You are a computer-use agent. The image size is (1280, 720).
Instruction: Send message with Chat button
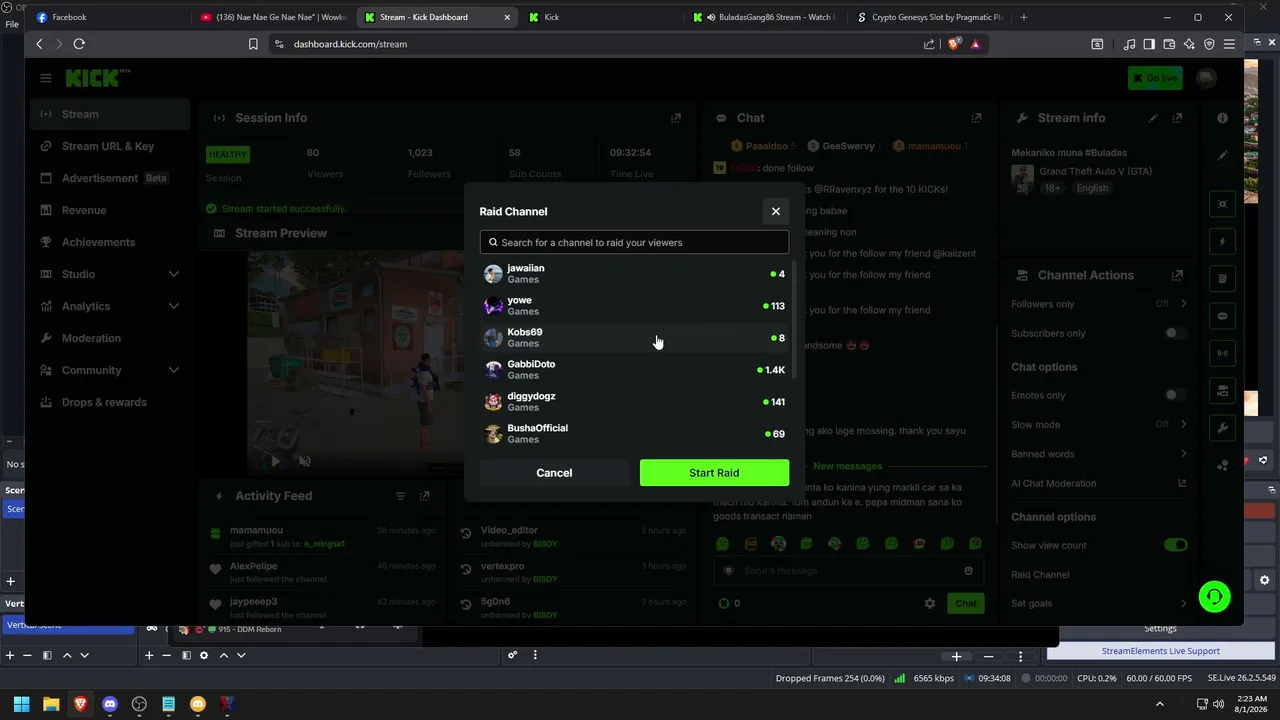coord(965,603)
